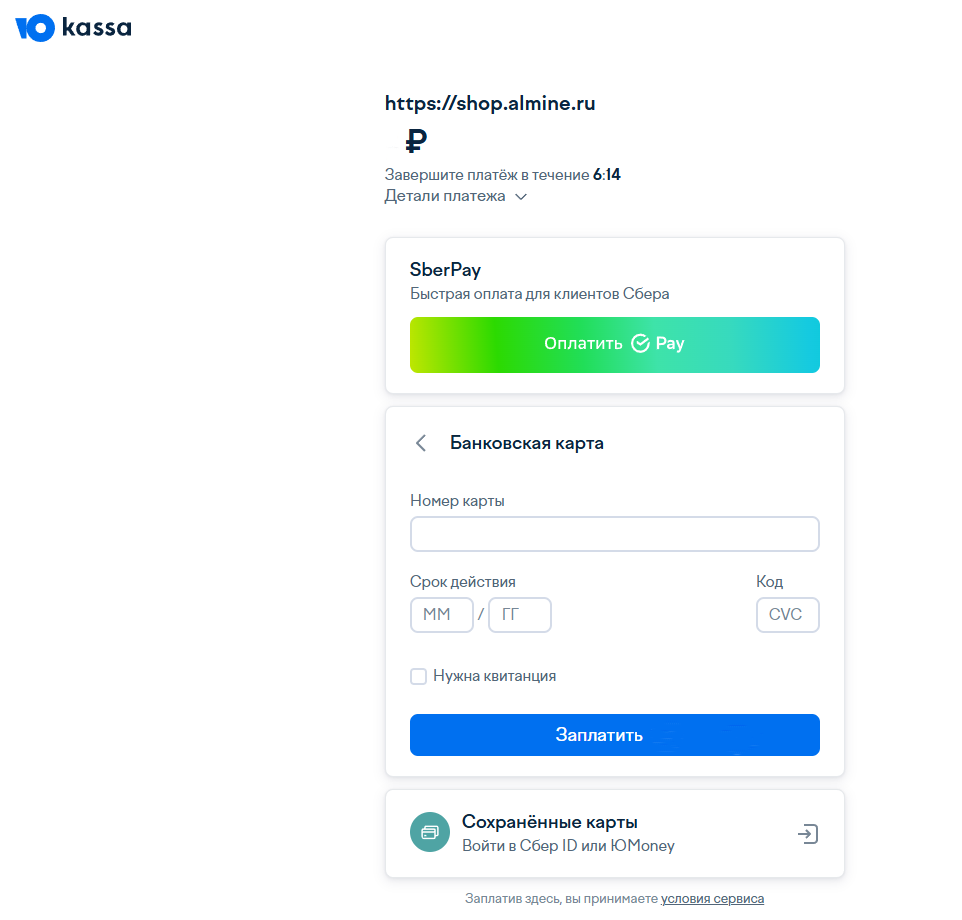The height and width of the screenshot is (920, 962).
Task: Click the SberPay heading text
Action: [x=446, y=270]
